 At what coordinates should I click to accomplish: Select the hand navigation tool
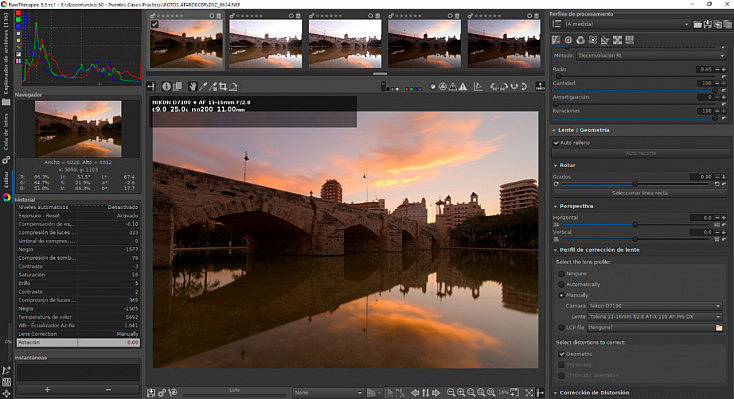[192, 87]
